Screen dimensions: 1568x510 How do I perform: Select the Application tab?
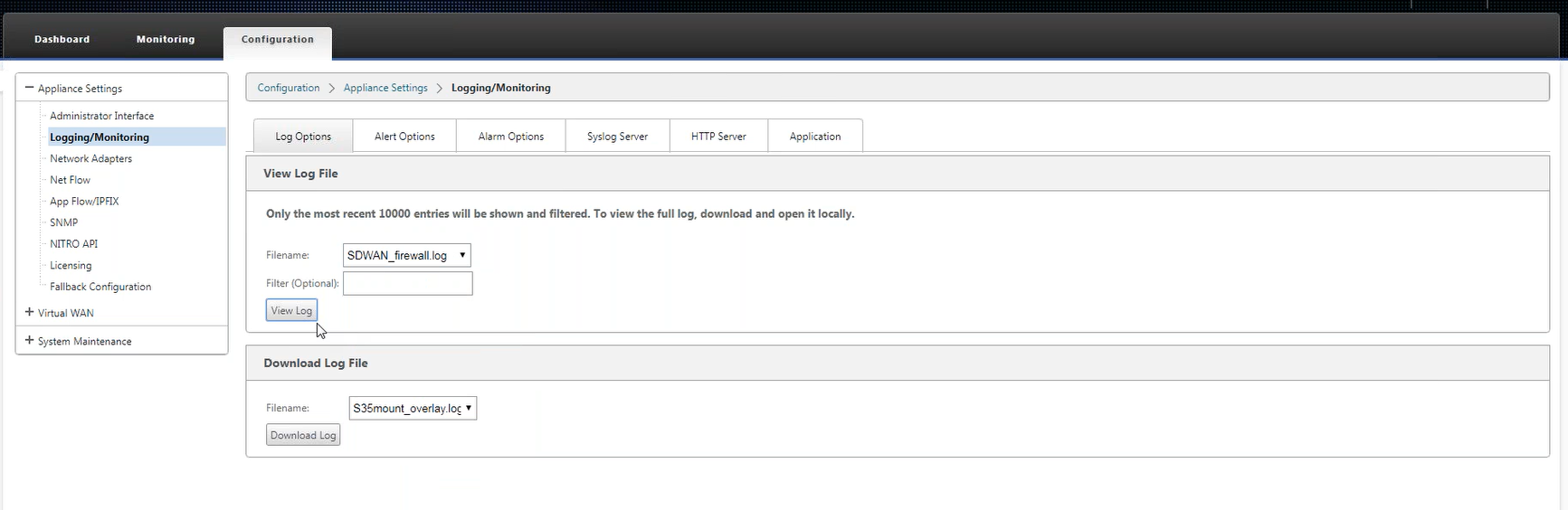[815, 136]
